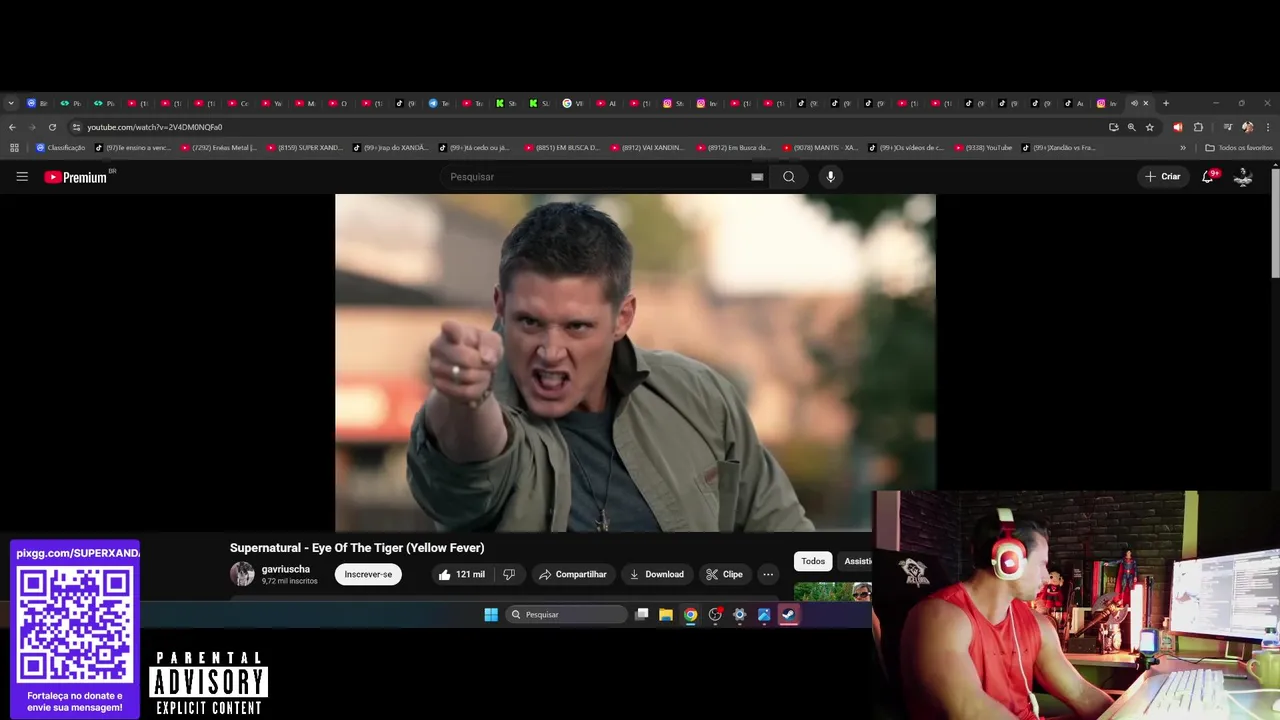Viewport: 1280px width, 720px height.
Task: Open more actions three-dot menu under video
Action: (768, 574)
